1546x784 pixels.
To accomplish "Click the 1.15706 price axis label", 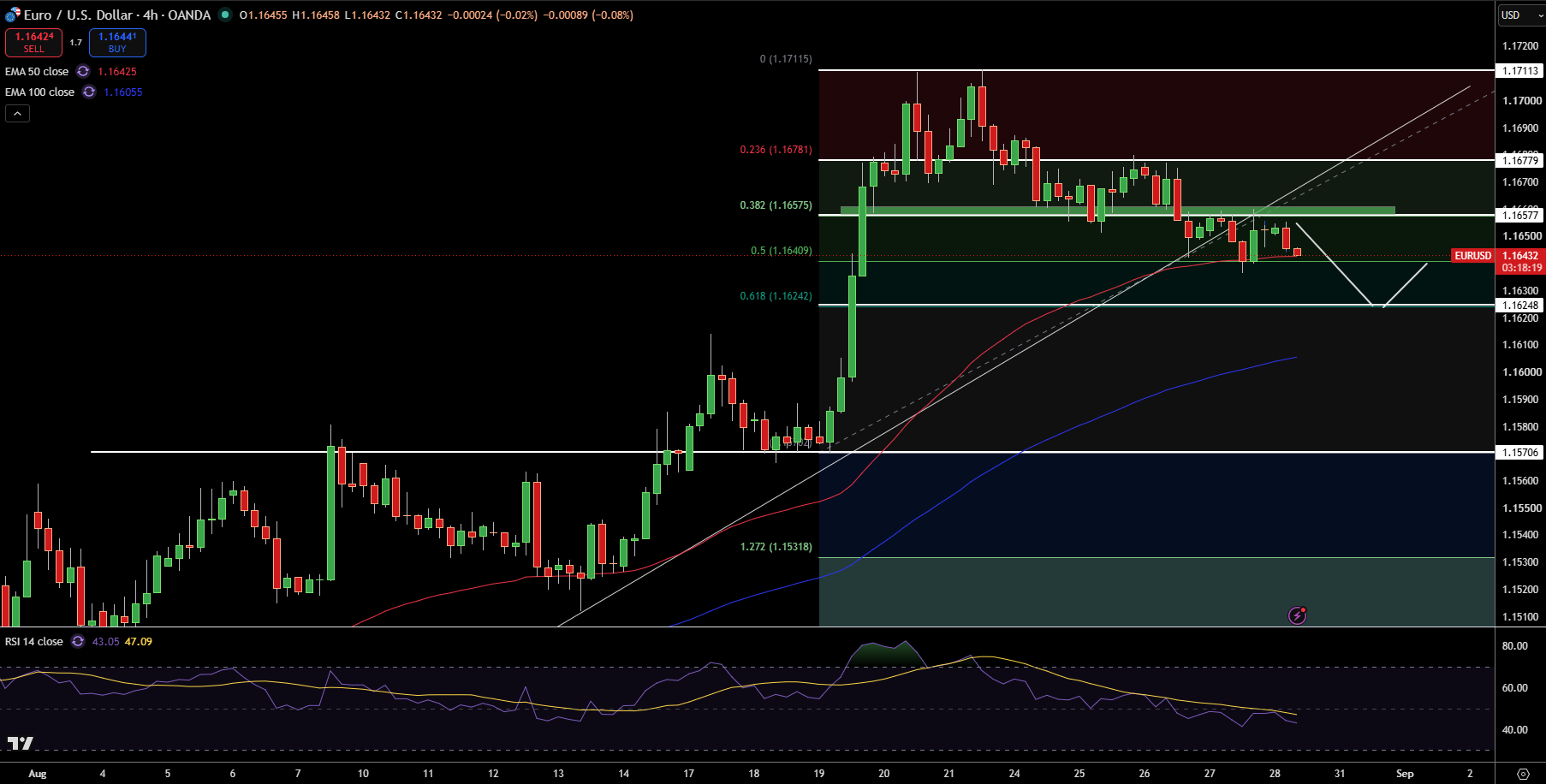I will pyautogui.click(x=1519, y=452).
